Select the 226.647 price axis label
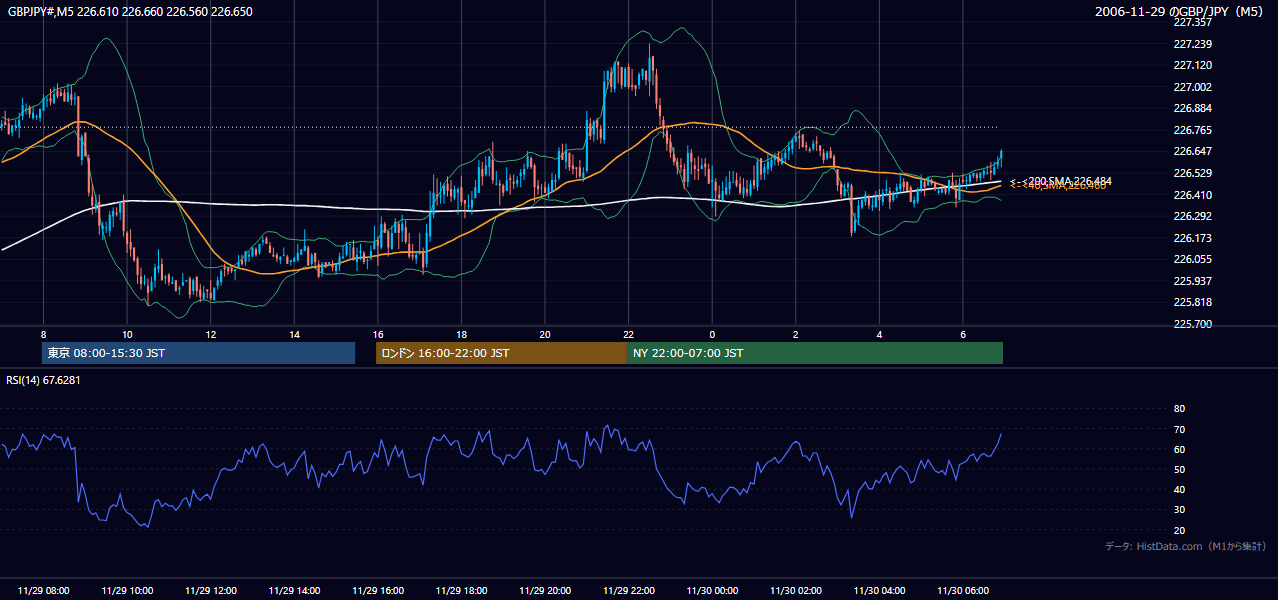The width and height of the screenshot is (1278, 600). tap(1191, 151)
